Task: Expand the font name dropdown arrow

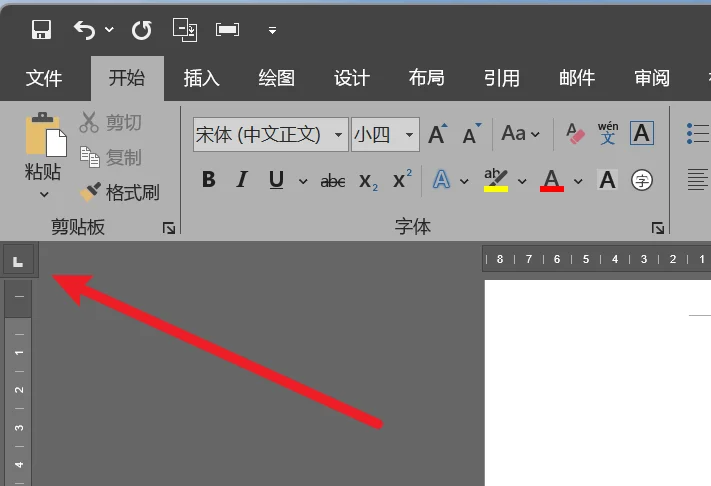Action: [338, 135]
